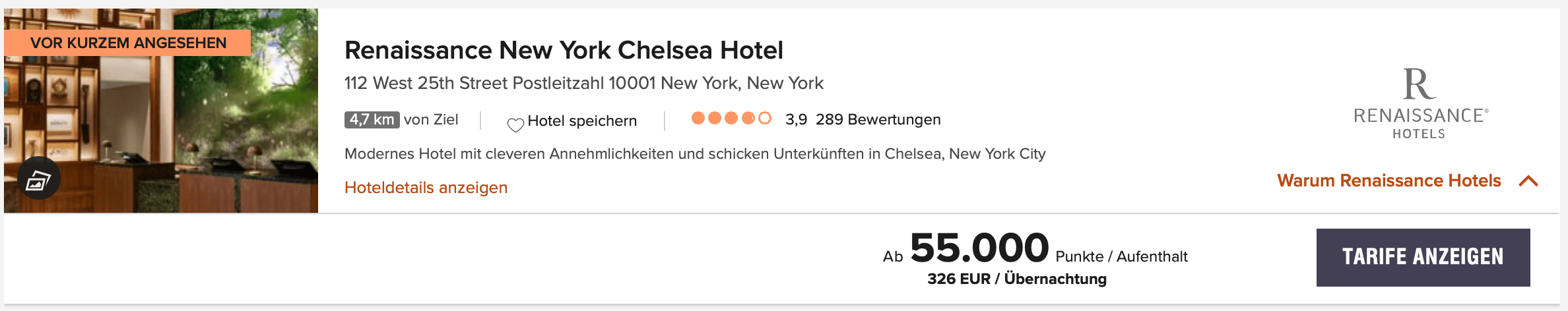Image resolution: width=1568 pixels, height=311 pixels.
Task: Click the 'Vor kurzem angesehen' badge
Action: pyautogui.click(x=128, y=43)
